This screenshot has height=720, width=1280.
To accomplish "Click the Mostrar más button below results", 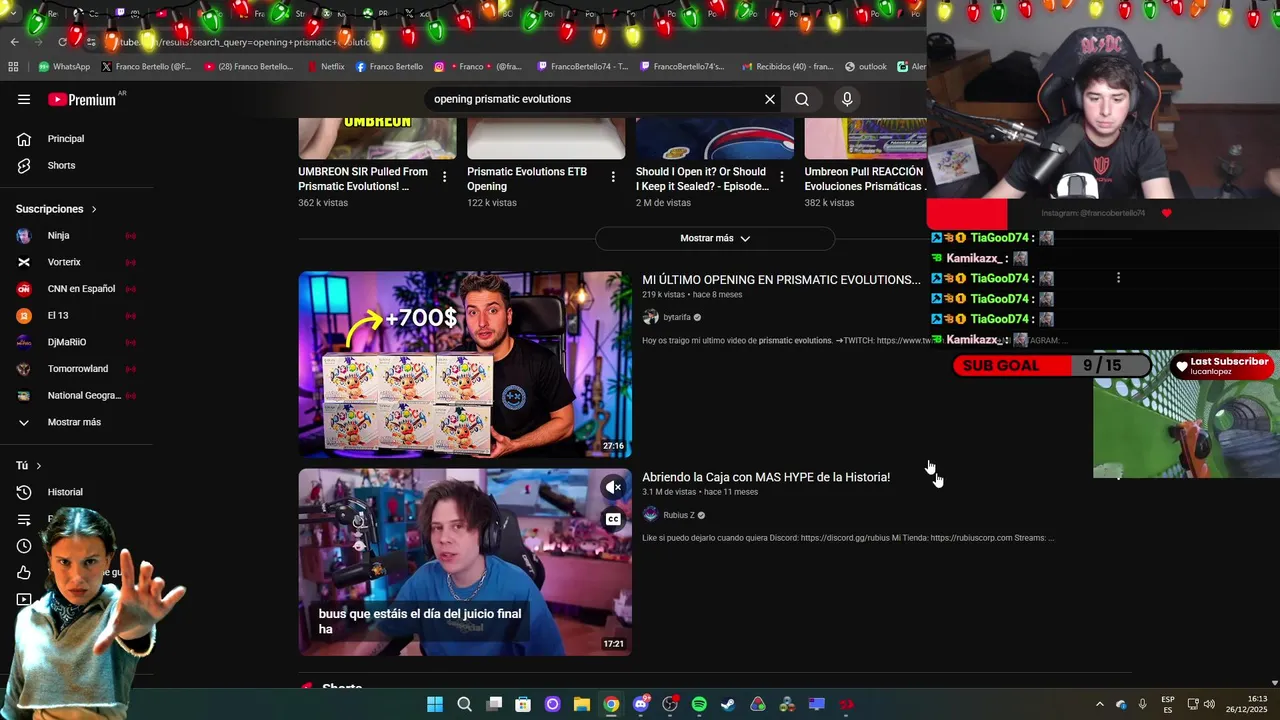I will pos(714,238).
